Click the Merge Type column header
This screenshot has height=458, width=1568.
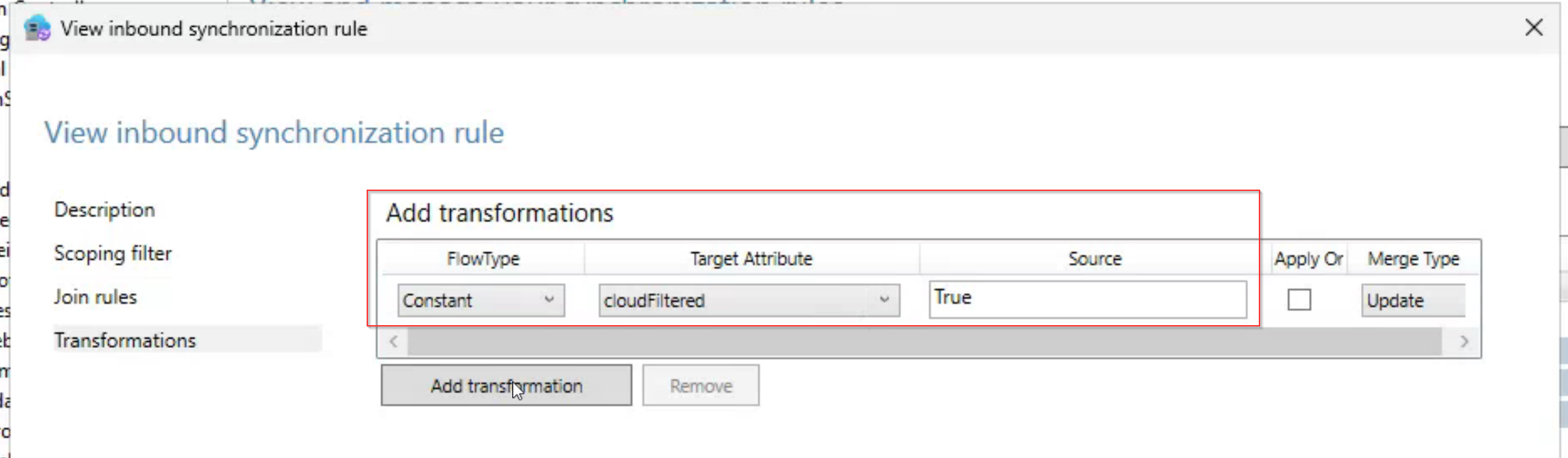[1413, 258]
